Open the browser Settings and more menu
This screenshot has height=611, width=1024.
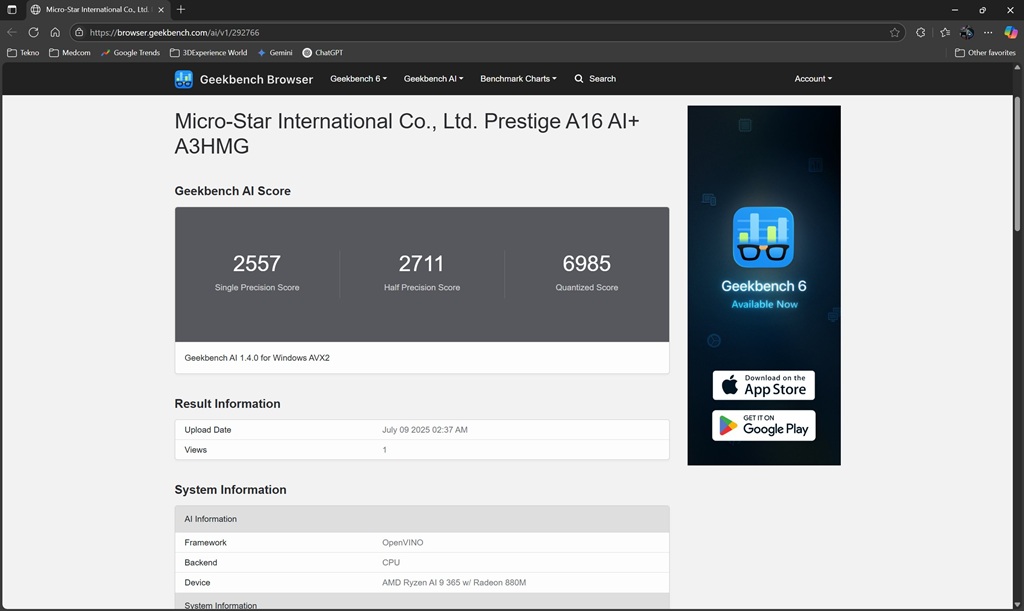(x=988, y=32)
